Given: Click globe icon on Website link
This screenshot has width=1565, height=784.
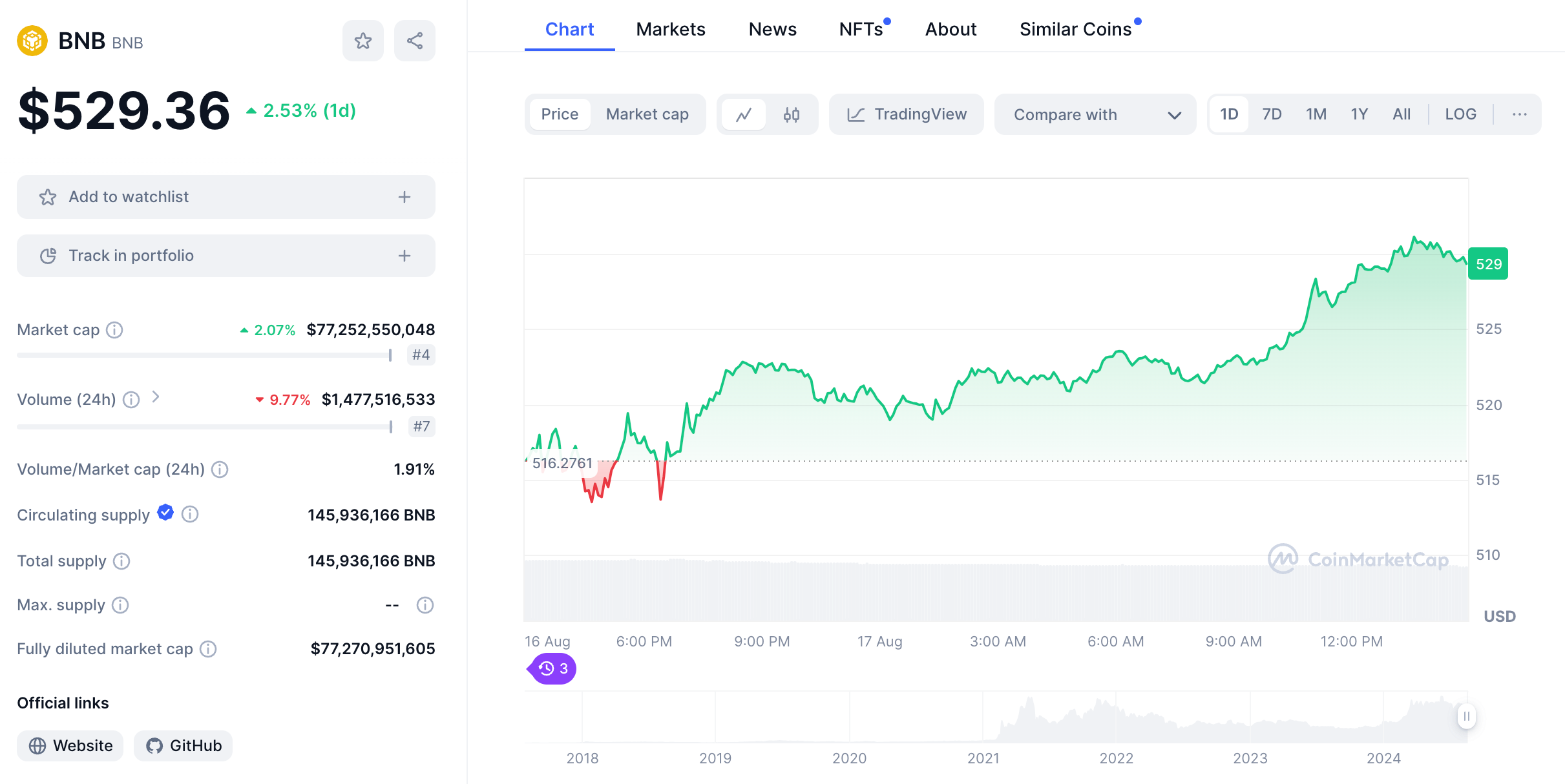Looking at the screenshot, I should point(37,746).
